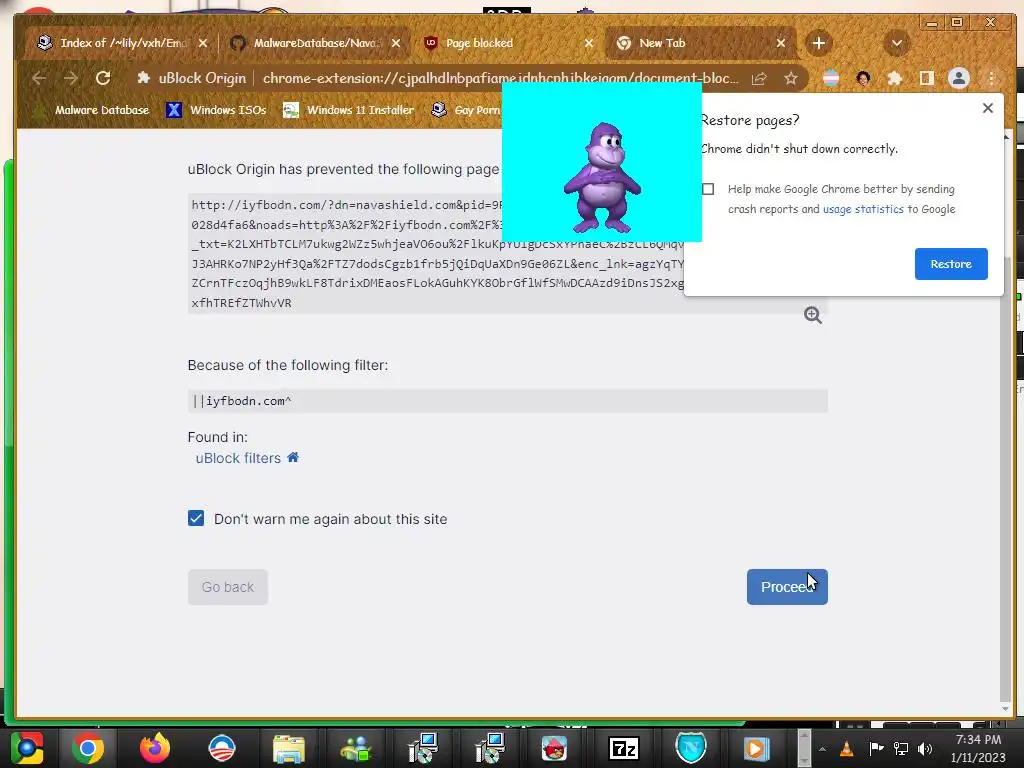Open the striped flag extension icon
The height and width of the screenshot is (768, 1024).
[x=831, y=79]
